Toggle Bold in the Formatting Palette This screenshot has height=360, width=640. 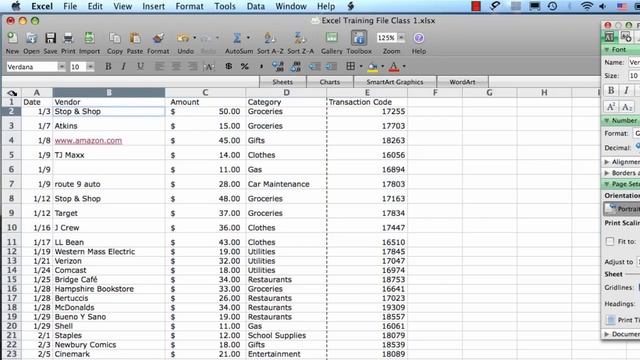coord(611,90)
